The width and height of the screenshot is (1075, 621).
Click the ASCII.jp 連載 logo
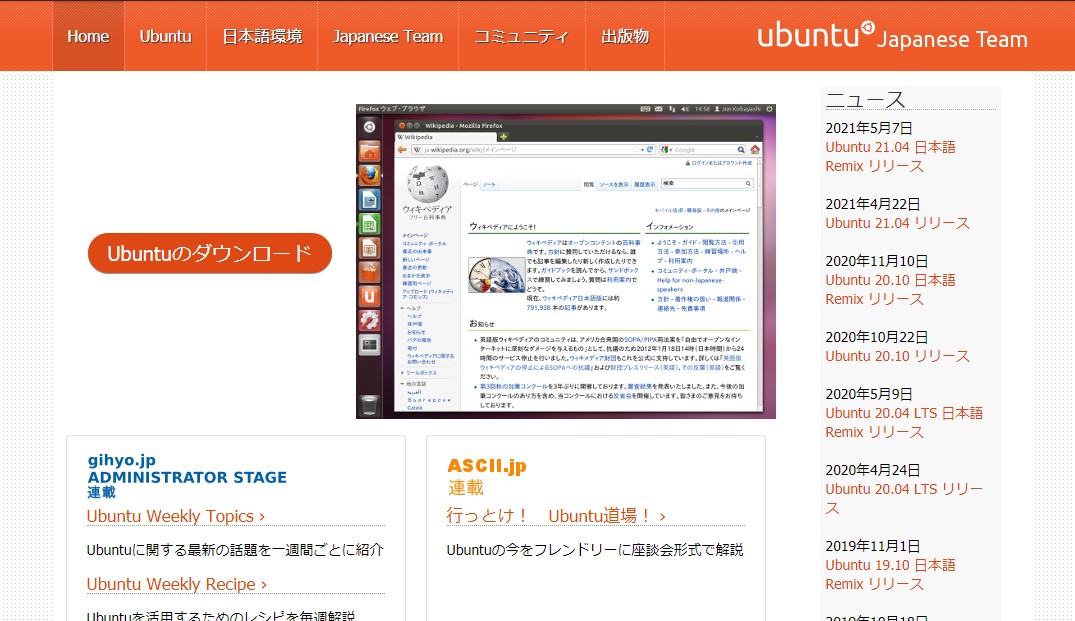(x=487, y=476)
